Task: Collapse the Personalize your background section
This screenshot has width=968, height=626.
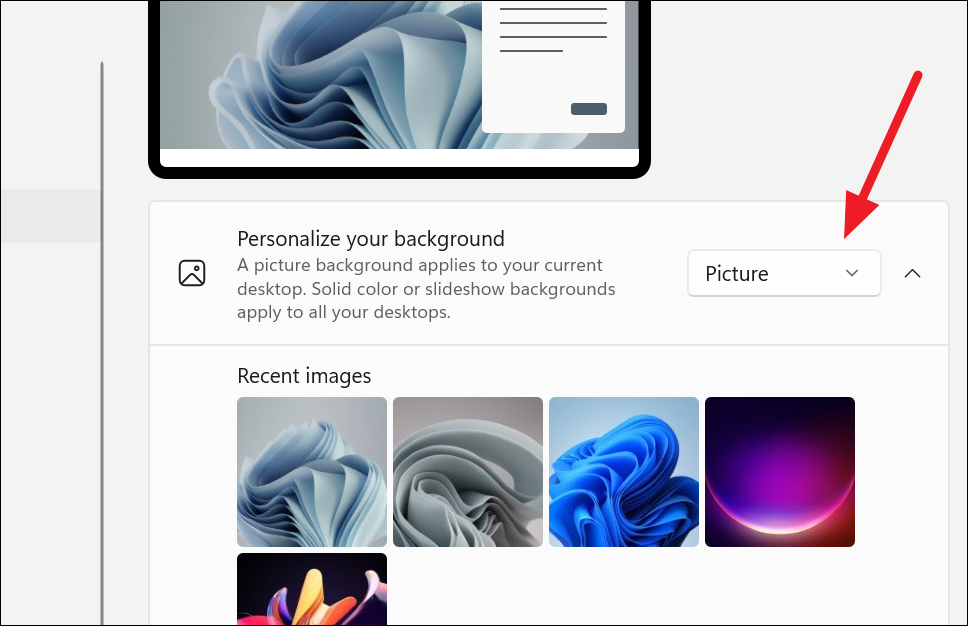Action: pos(912,273)
